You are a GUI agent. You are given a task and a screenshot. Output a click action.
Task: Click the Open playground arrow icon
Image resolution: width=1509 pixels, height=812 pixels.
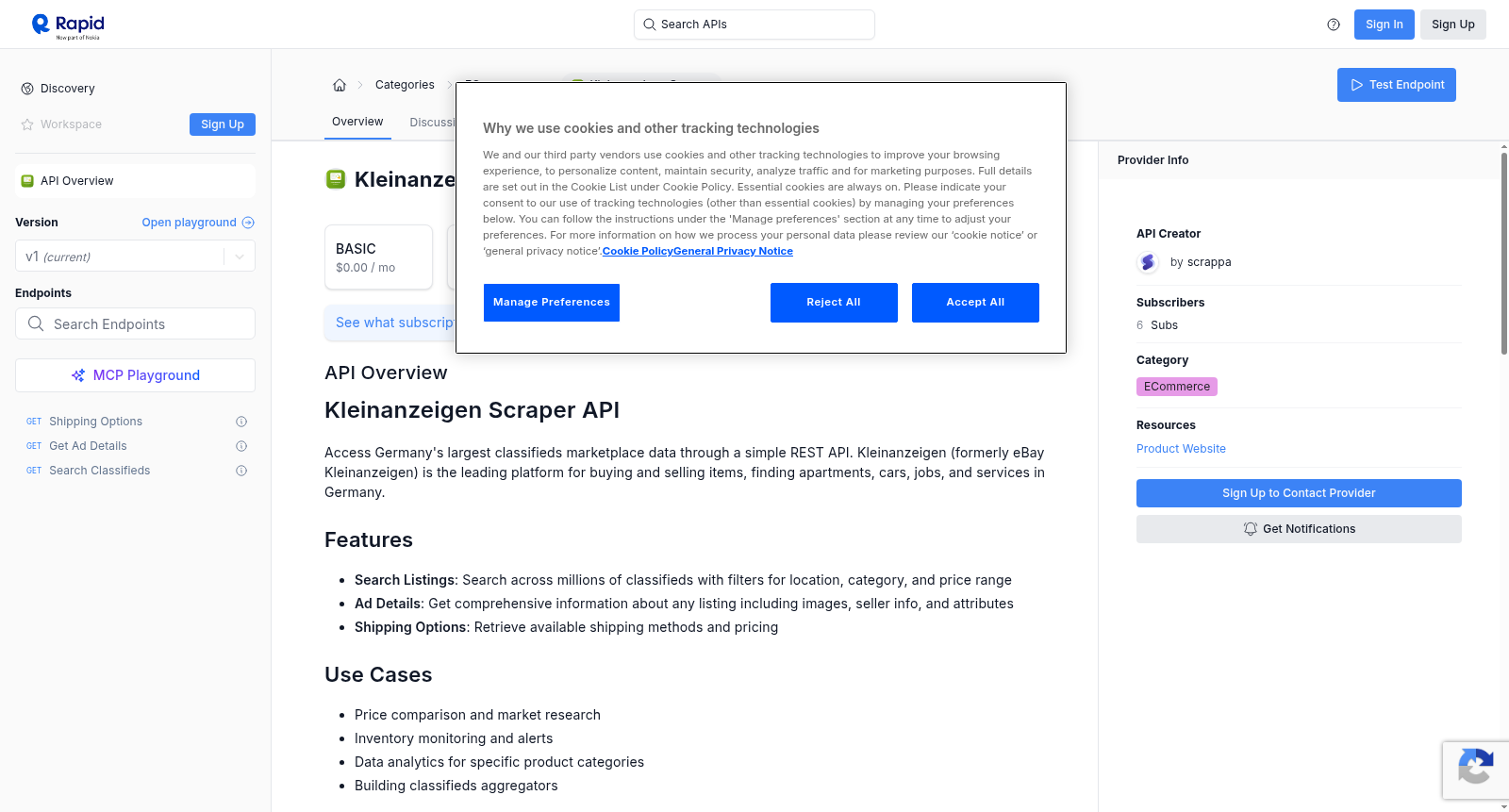[248, 223]
